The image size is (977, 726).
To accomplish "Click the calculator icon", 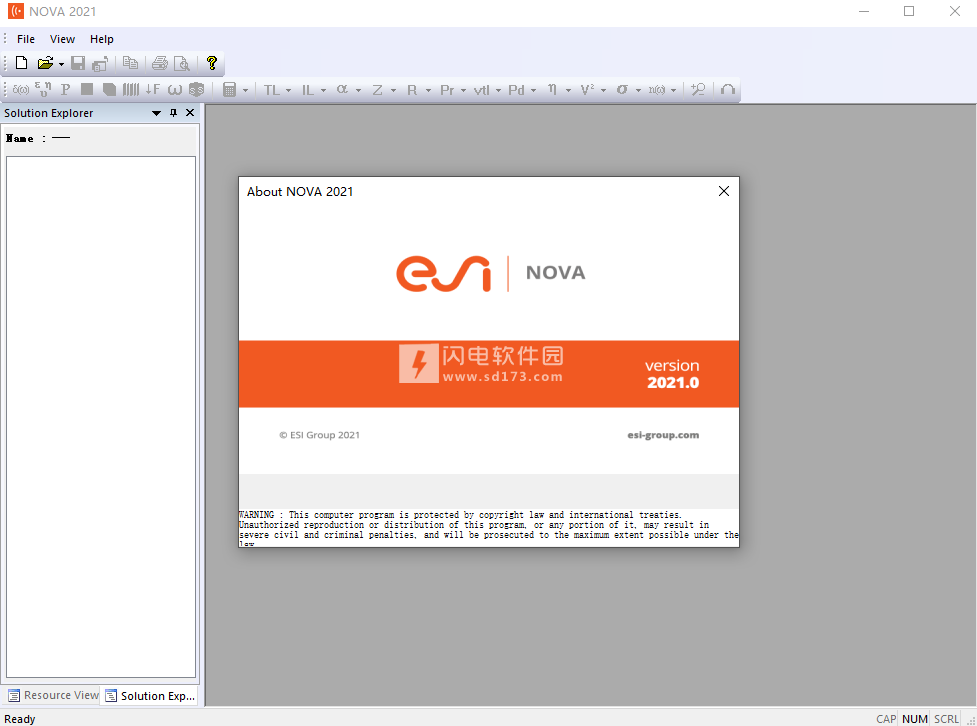I will click(229, 90).
